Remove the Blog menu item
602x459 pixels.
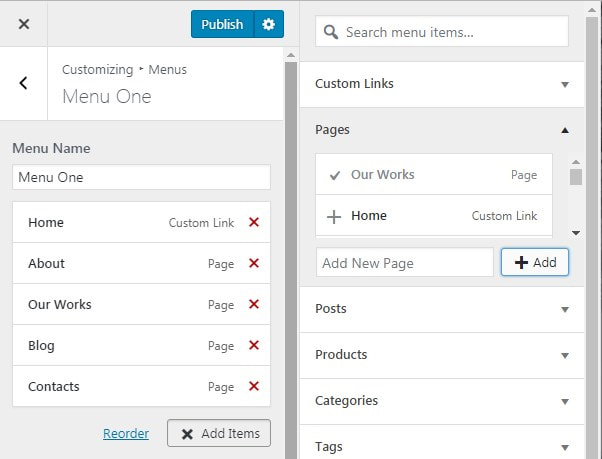[254, 345]
